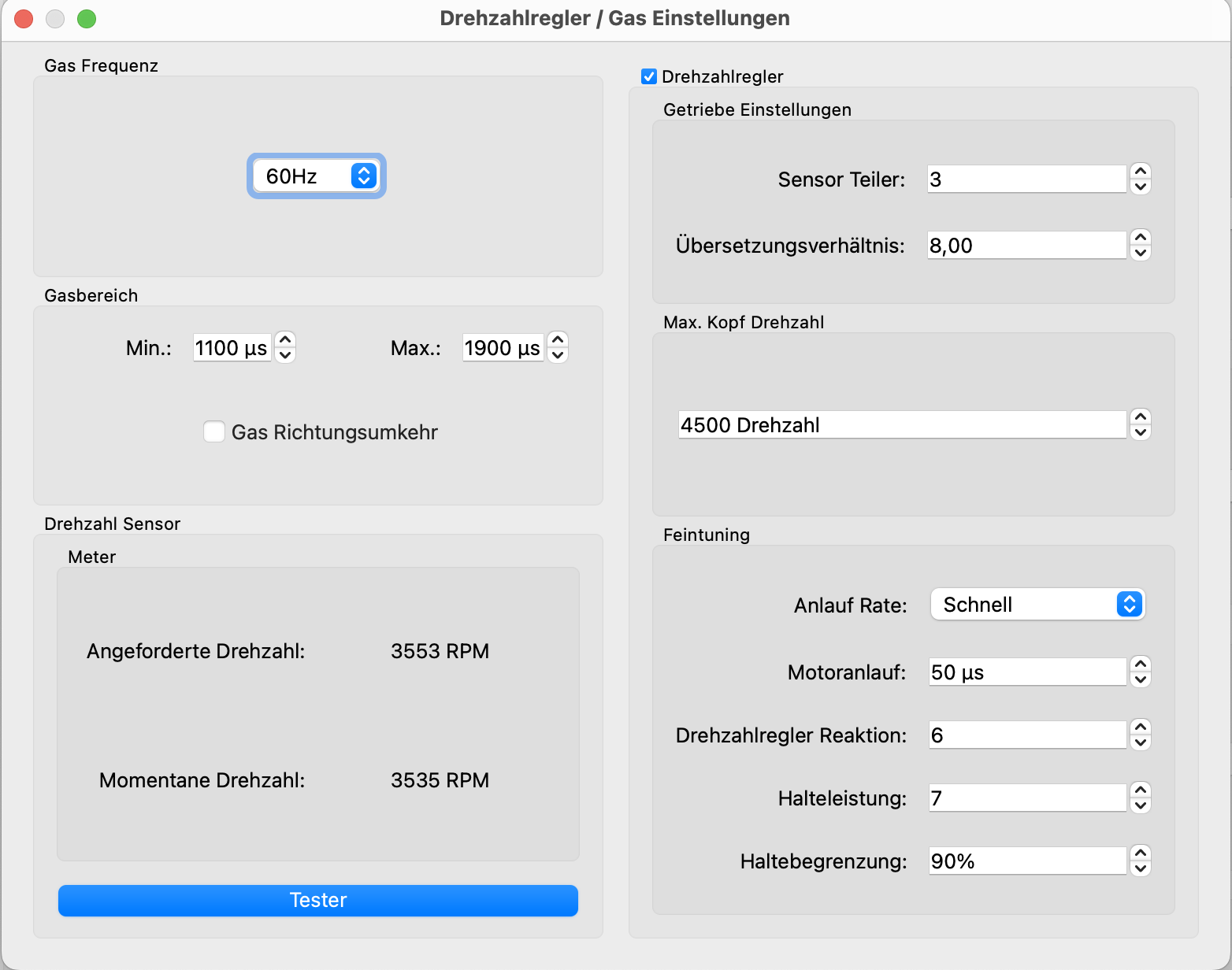
Task: Disable the Drehzahlregler checkbox
Action: pos(649,76)
